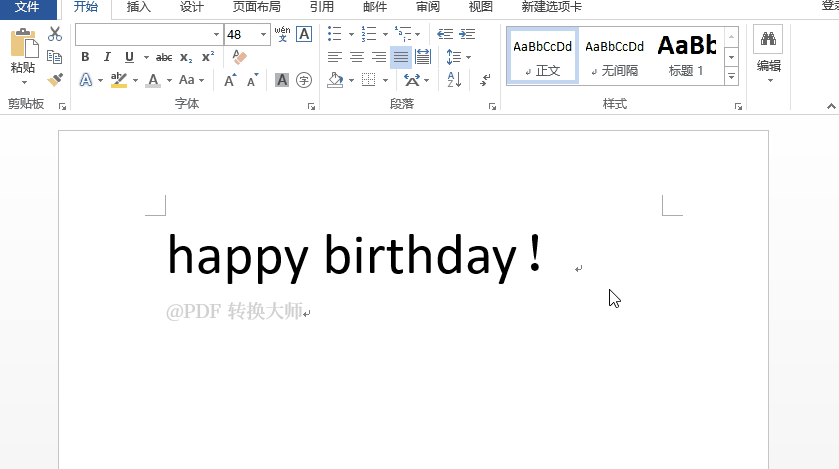Click the Phonetic Guide wén icon
Image resolution: width=839 pixels, height=469 pixels.
point(283,34)
